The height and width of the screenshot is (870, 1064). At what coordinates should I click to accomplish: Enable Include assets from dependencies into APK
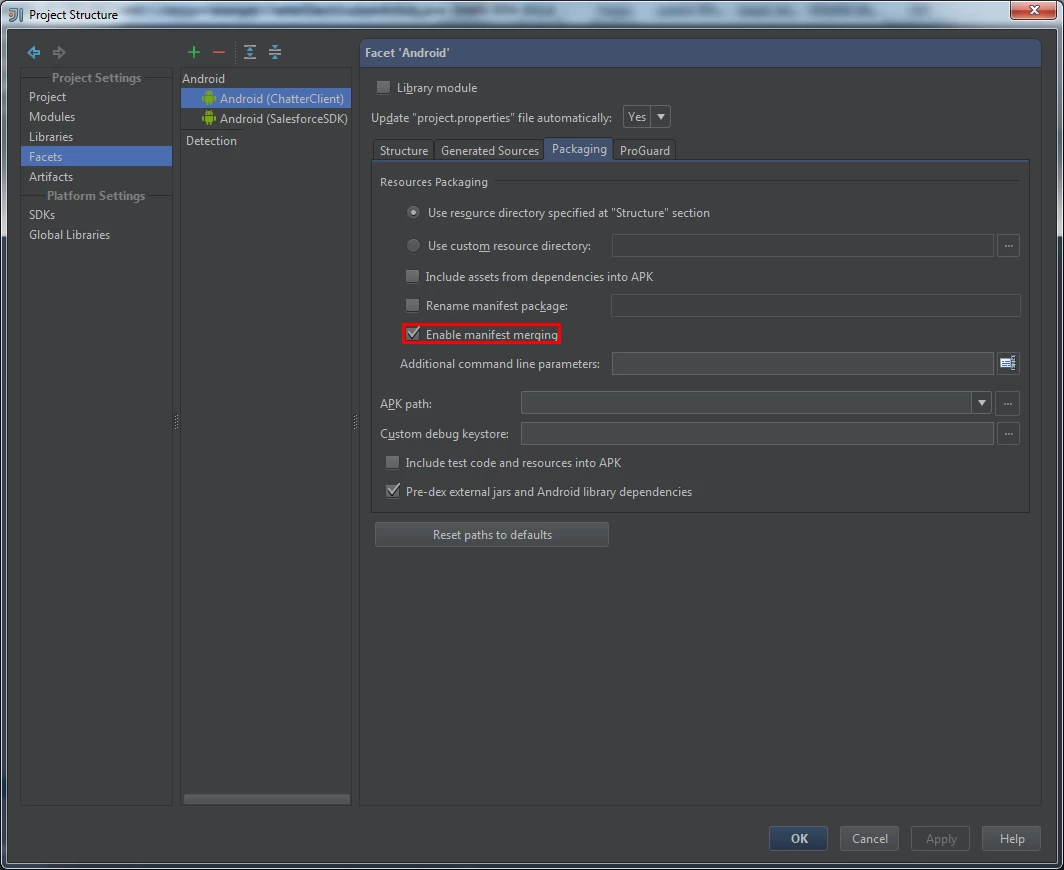coord(412,276)
